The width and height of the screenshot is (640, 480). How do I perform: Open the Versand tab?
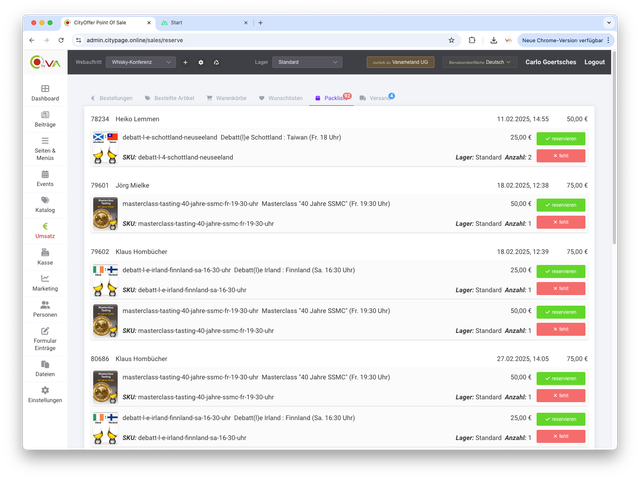pos(376,98)
